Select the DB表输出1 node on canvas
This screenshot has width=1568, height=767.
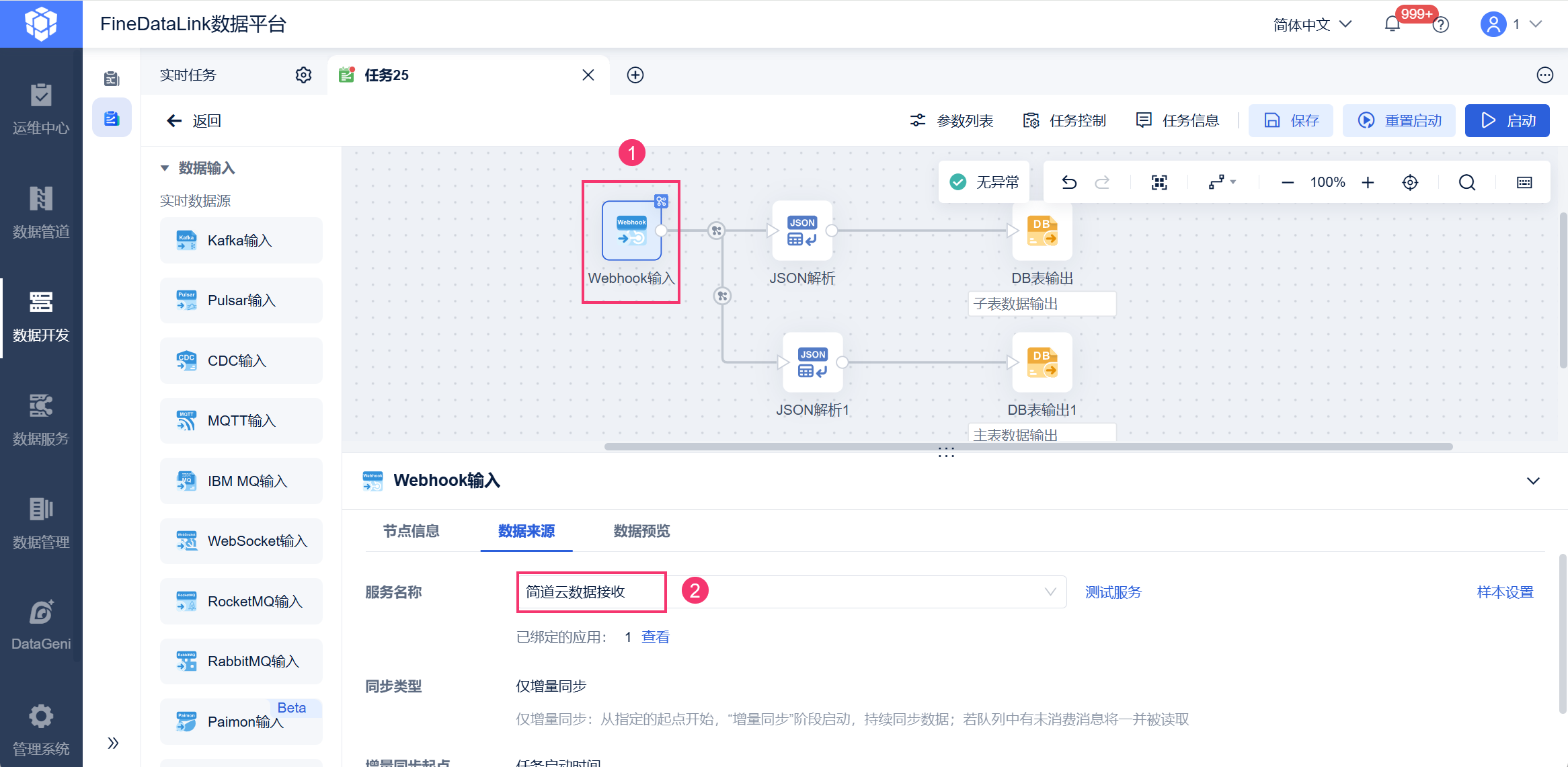[x=1042, y=362]
